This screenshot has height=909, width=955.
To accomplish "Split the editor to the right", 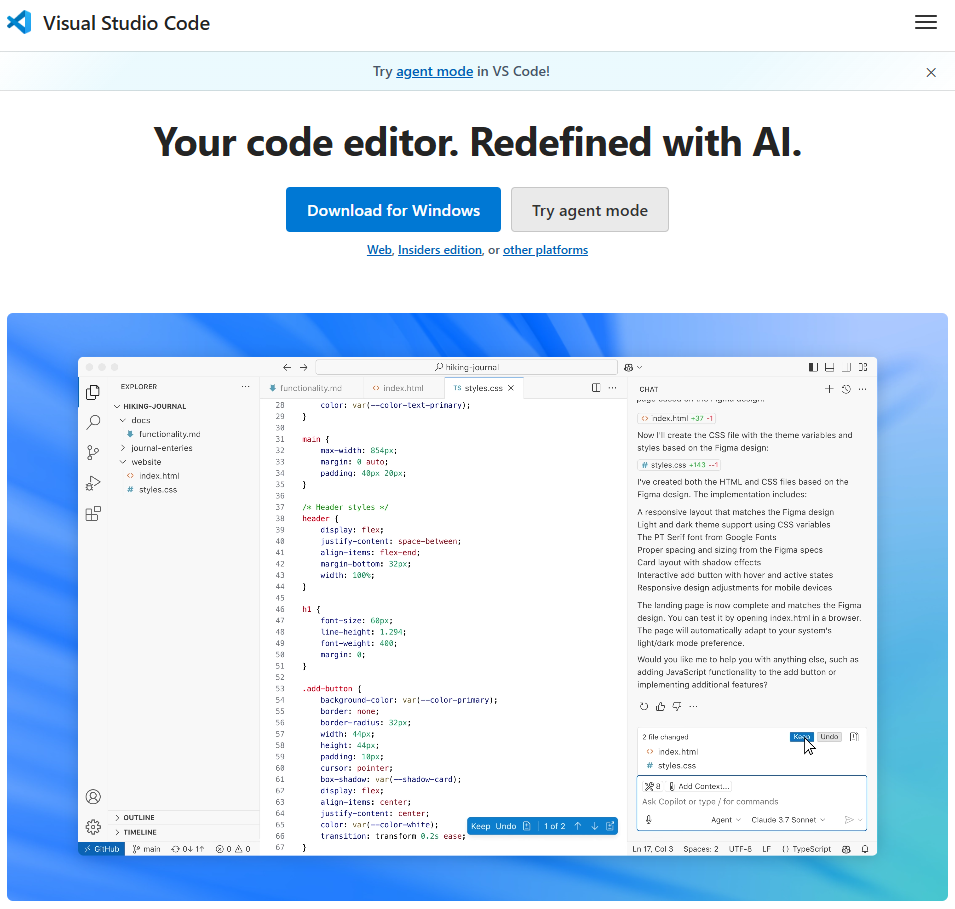I will pos(596,388).
